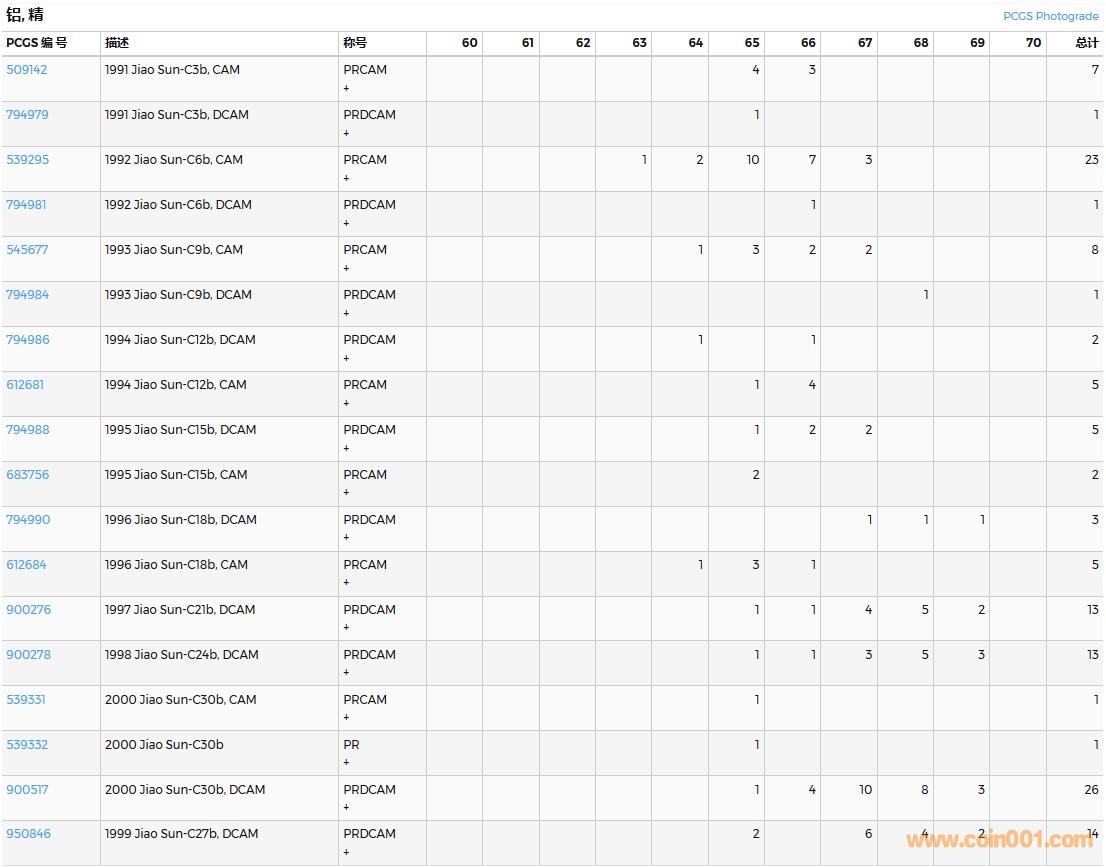The height and width of the screenshot is (867, 1106).
Task: Click PCGS number 794979 link
Action: click(x=27, y=115)
